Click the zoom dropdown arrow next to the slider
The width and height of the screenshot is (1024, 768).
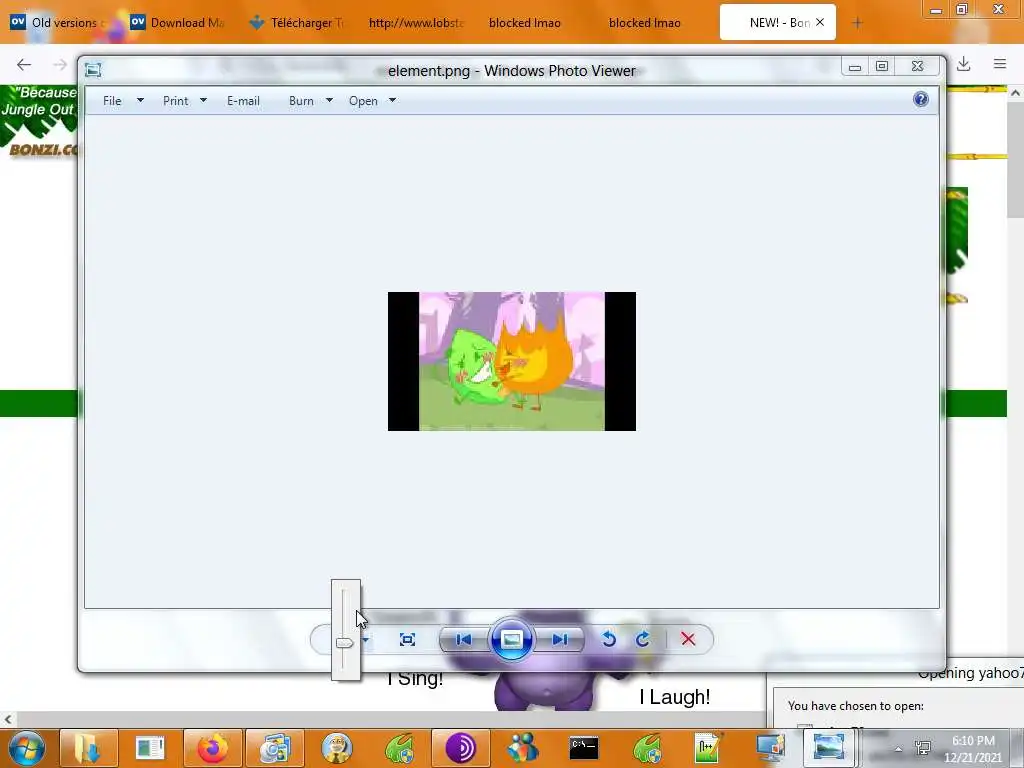click(366, 639)
